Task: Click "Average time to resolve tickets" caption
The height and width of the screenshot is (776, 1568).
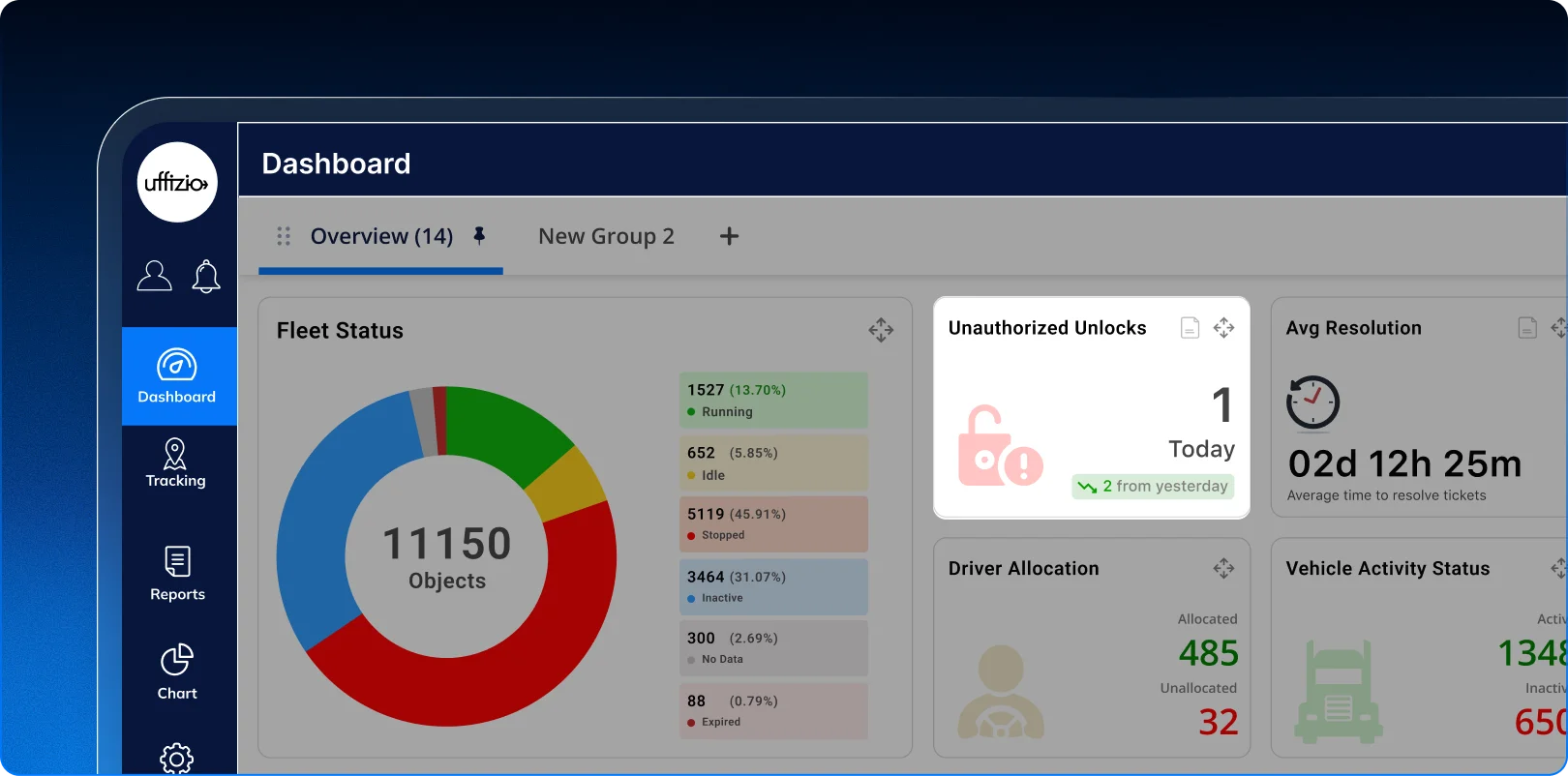Action: coord(1386,495)
